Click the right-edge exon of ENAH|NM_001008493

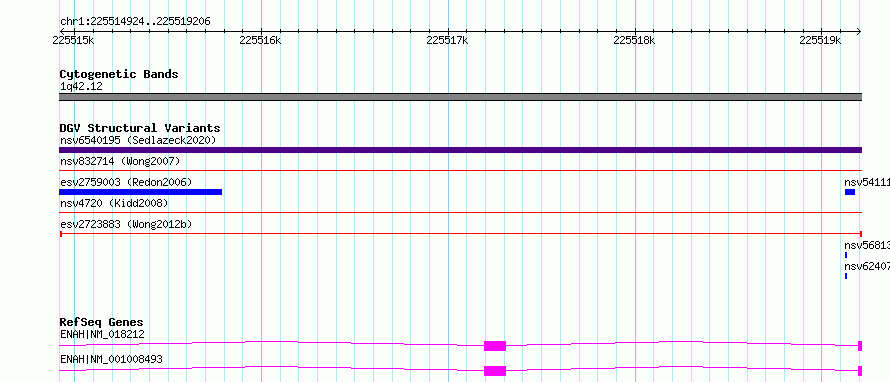(x=860, y=371)
